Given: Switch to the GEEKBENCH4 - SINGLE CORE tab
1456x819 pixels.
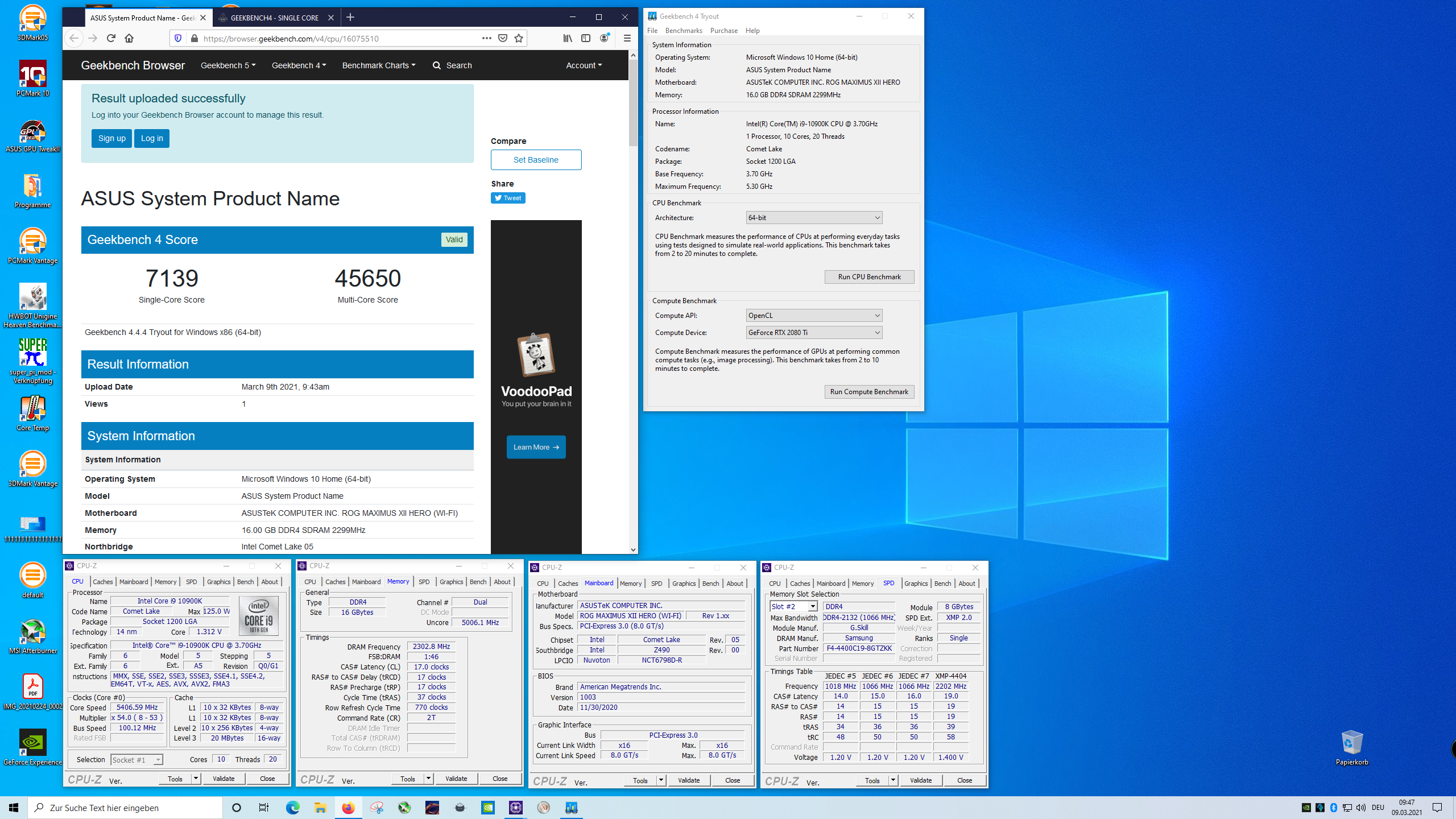Looking at the screenshot, I should [x=276, y=18].
